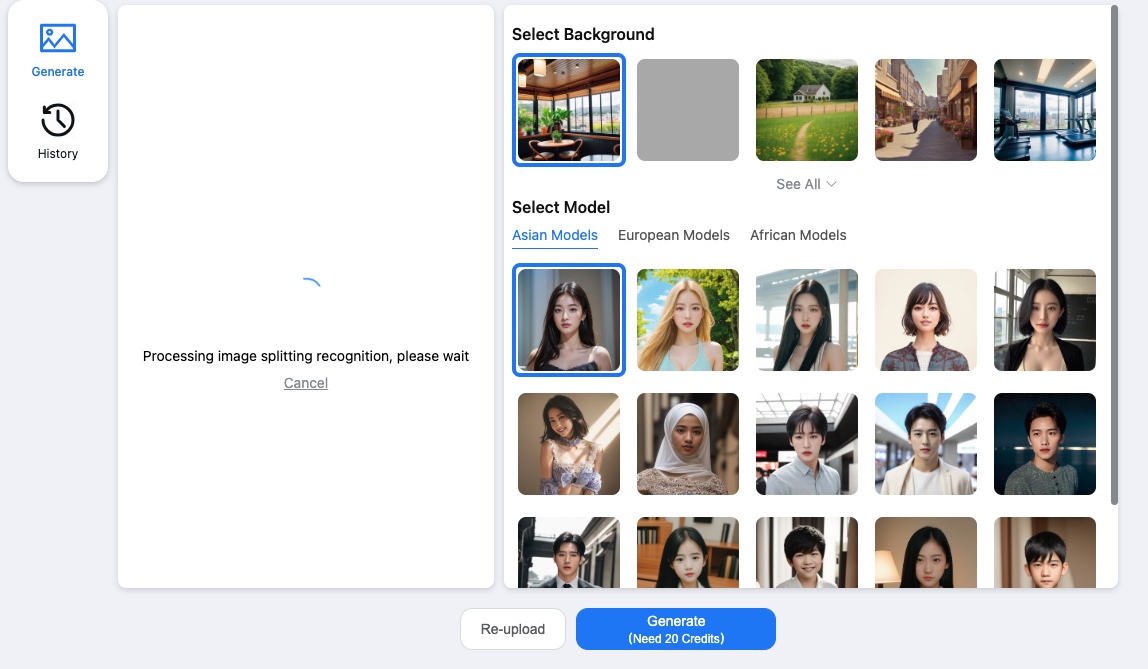Select the smiling woman in lace dress
This screenshot has height=669, width=1148.
point(569,444)
